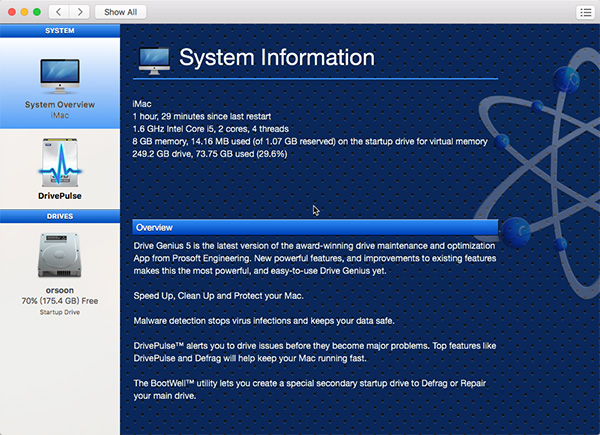This screenshot has width=600, height=435.
Task: Click the yellow minimize window button
Action: pyautogui.click(x=24, y=12)
